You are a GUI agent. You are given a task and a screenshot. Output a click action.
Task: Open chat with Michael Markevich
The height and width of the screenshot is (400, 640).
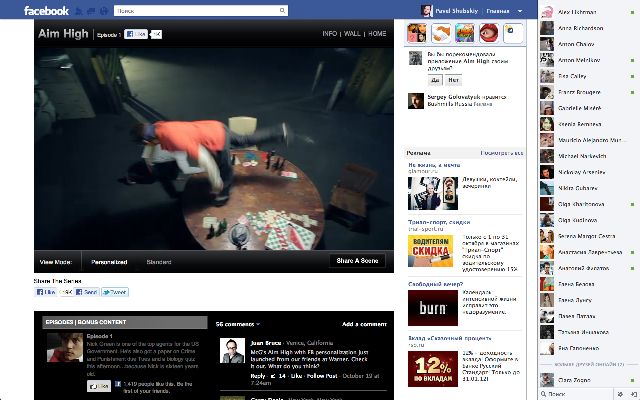[587, 156]
